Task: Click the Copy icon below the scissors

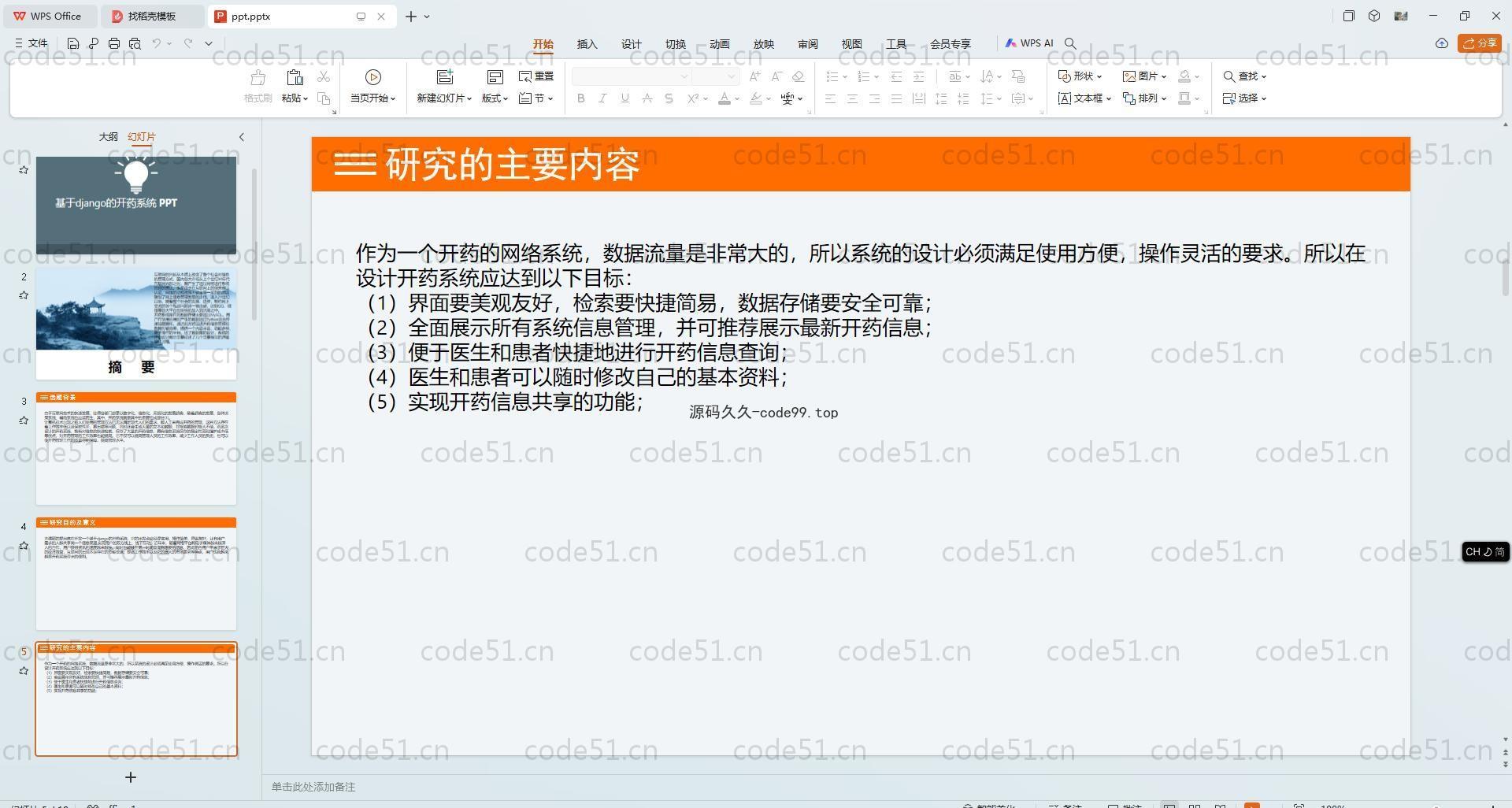Action: click(324, 98)
